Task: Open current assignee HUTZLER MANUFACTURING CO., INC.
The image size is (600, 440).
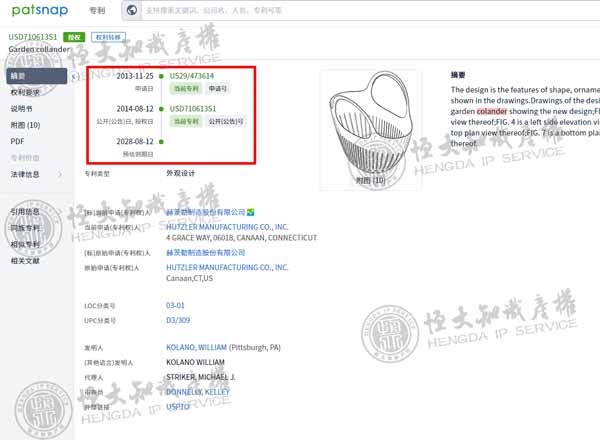Action: (x=227, y=227)
